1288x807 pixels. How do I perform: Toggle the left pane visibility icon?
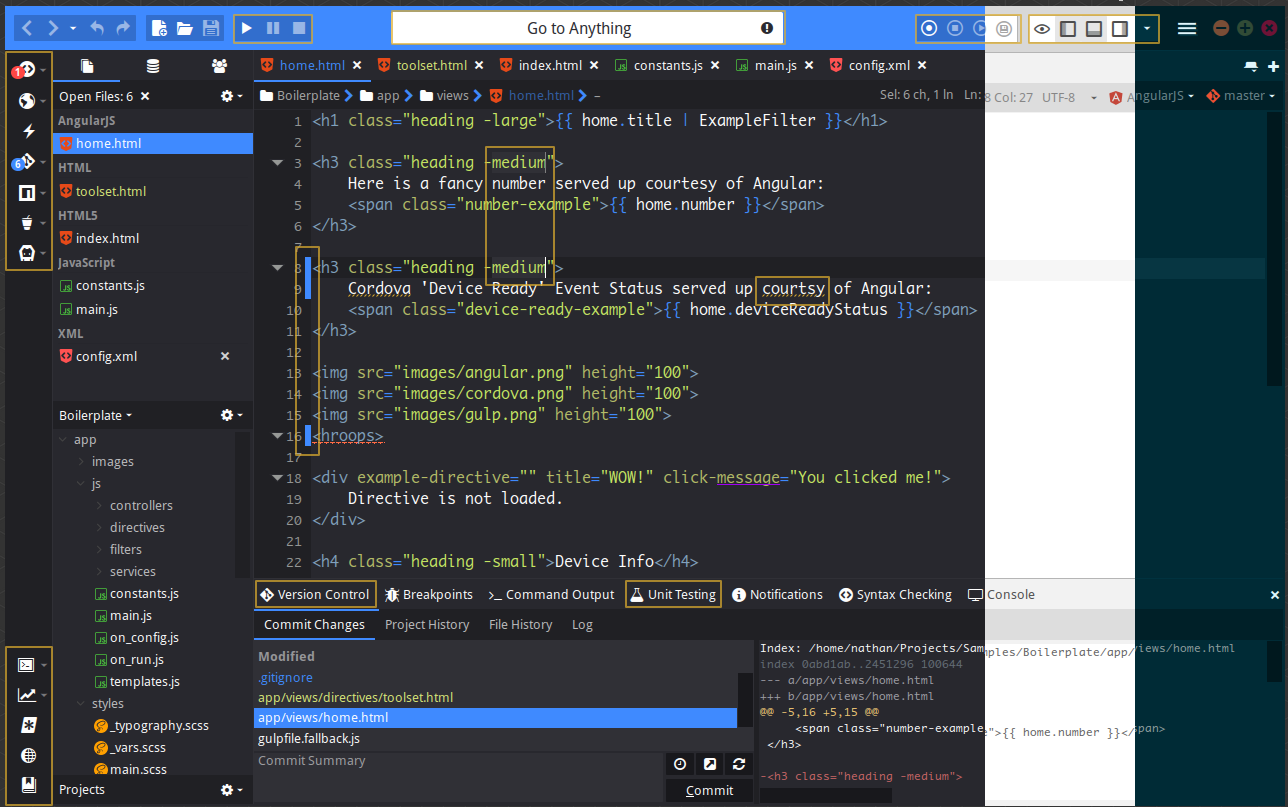pos(1067,28)
